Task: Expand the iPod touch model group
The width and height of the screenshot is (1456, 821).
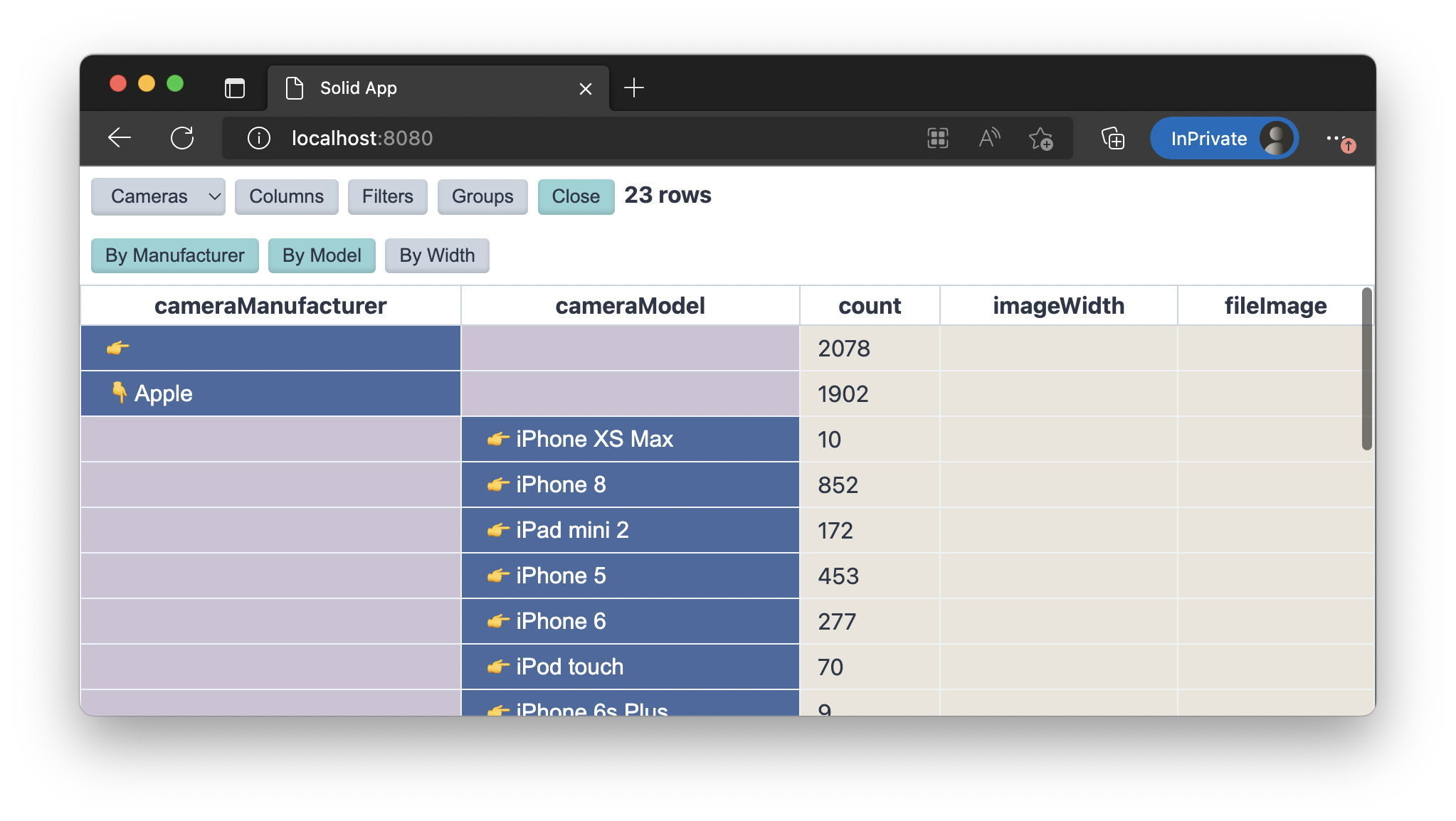Action: [630, 667]
